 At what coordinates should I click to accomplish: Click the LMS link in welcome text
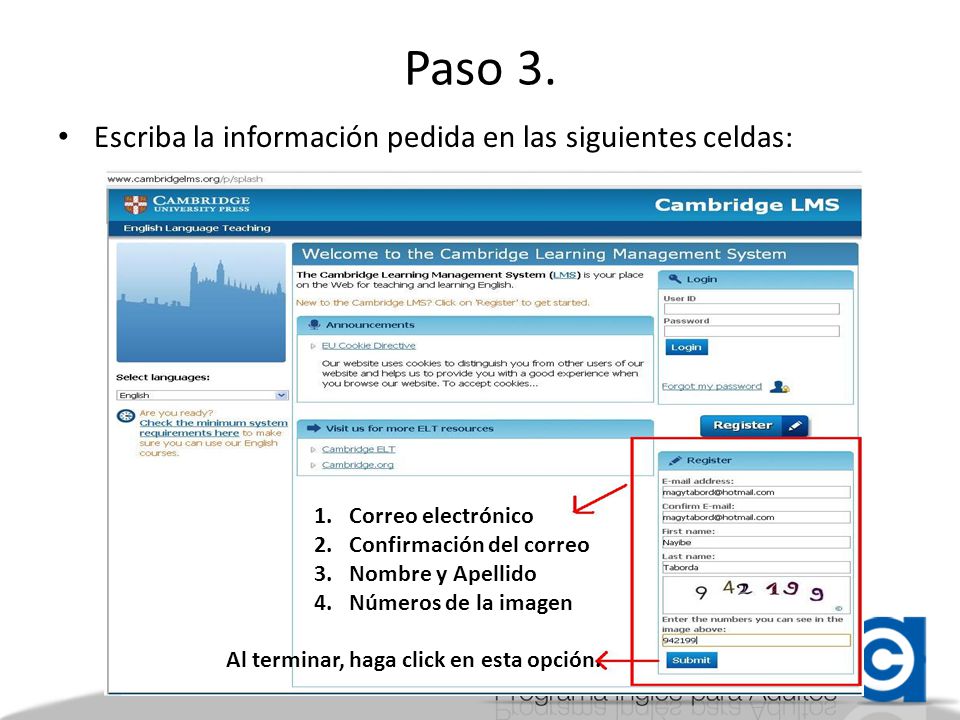[564, 275]
